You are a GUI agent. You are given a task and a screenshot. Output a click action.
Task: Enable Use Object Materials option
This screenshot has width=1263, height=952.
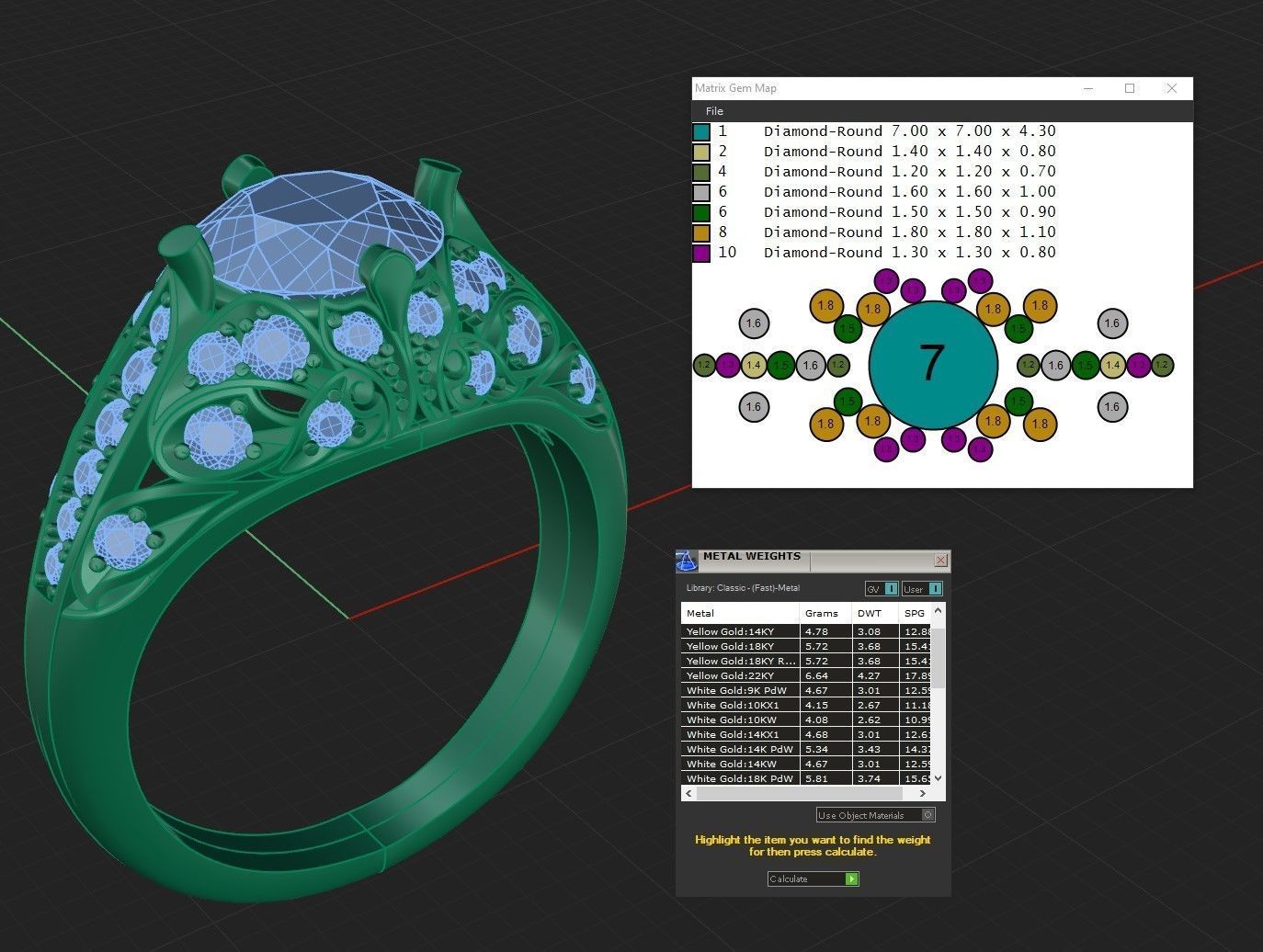[x=876, y=815]
